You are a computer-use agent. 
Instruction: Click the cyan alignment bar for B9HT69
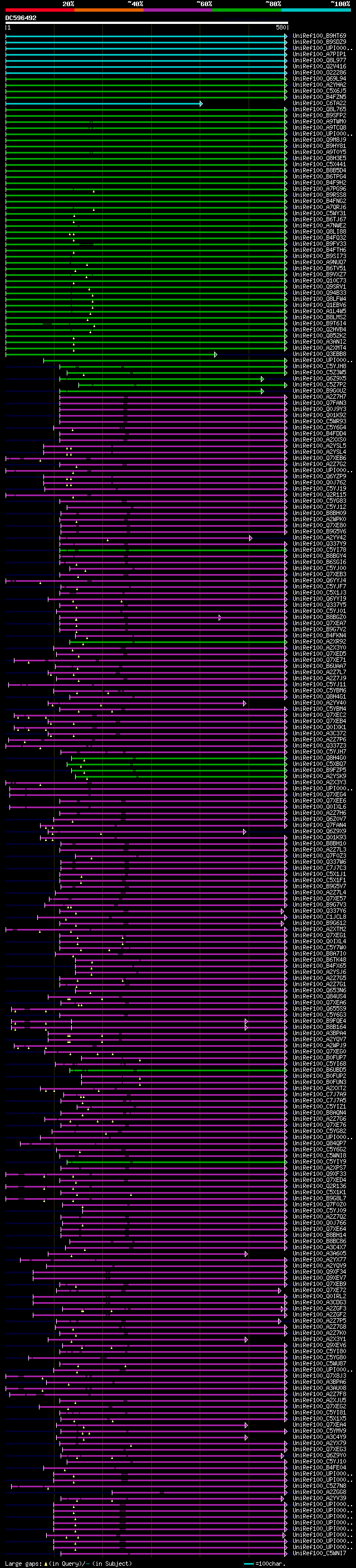click(147, 36)
